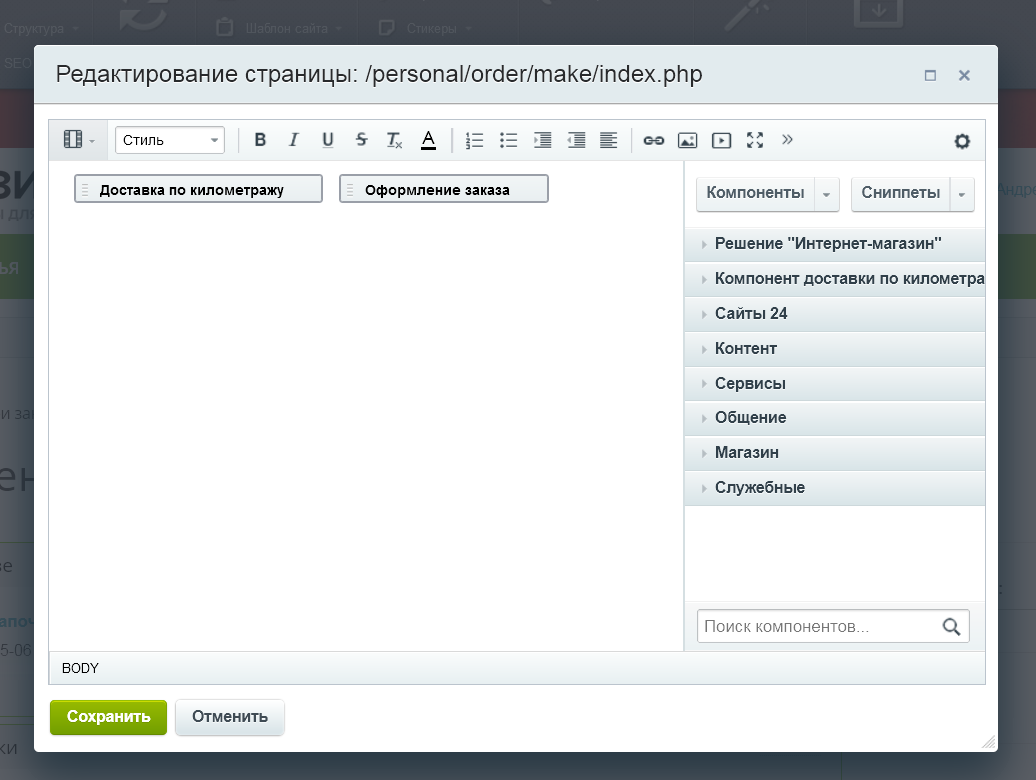
Task: Apply strikethrough formatting
Action: [361, 140]
